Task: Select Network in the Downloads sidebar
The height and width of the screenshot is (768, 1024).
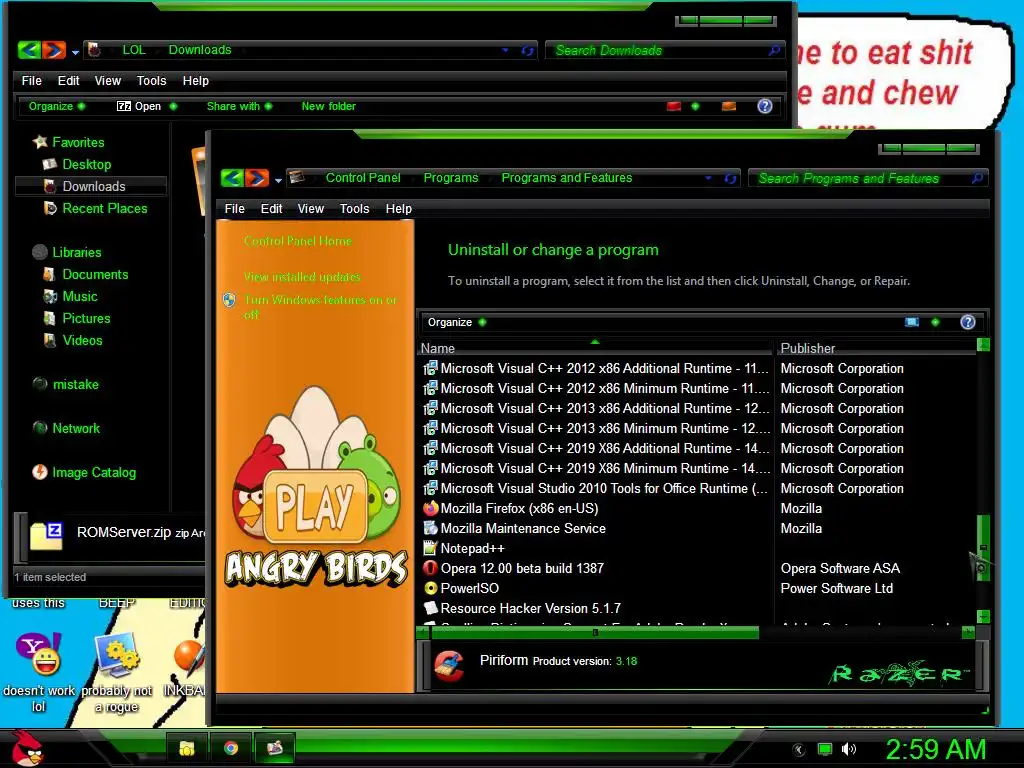Action: pyautogui.click(x=76, y=428)
